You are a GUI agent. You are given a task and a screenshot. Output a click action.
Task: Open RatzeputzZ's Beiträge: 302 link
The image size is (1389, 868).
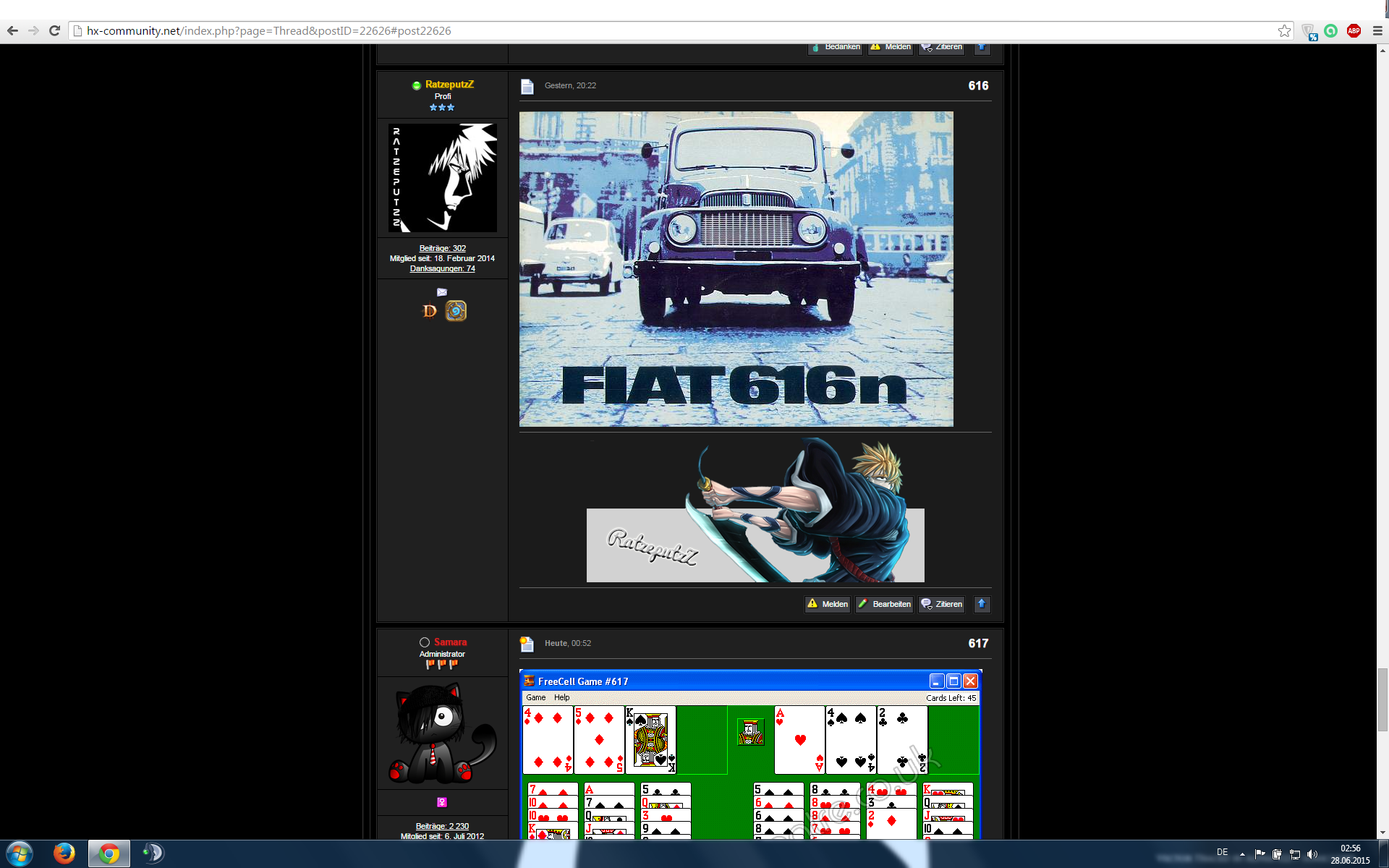tap(443, 248)
